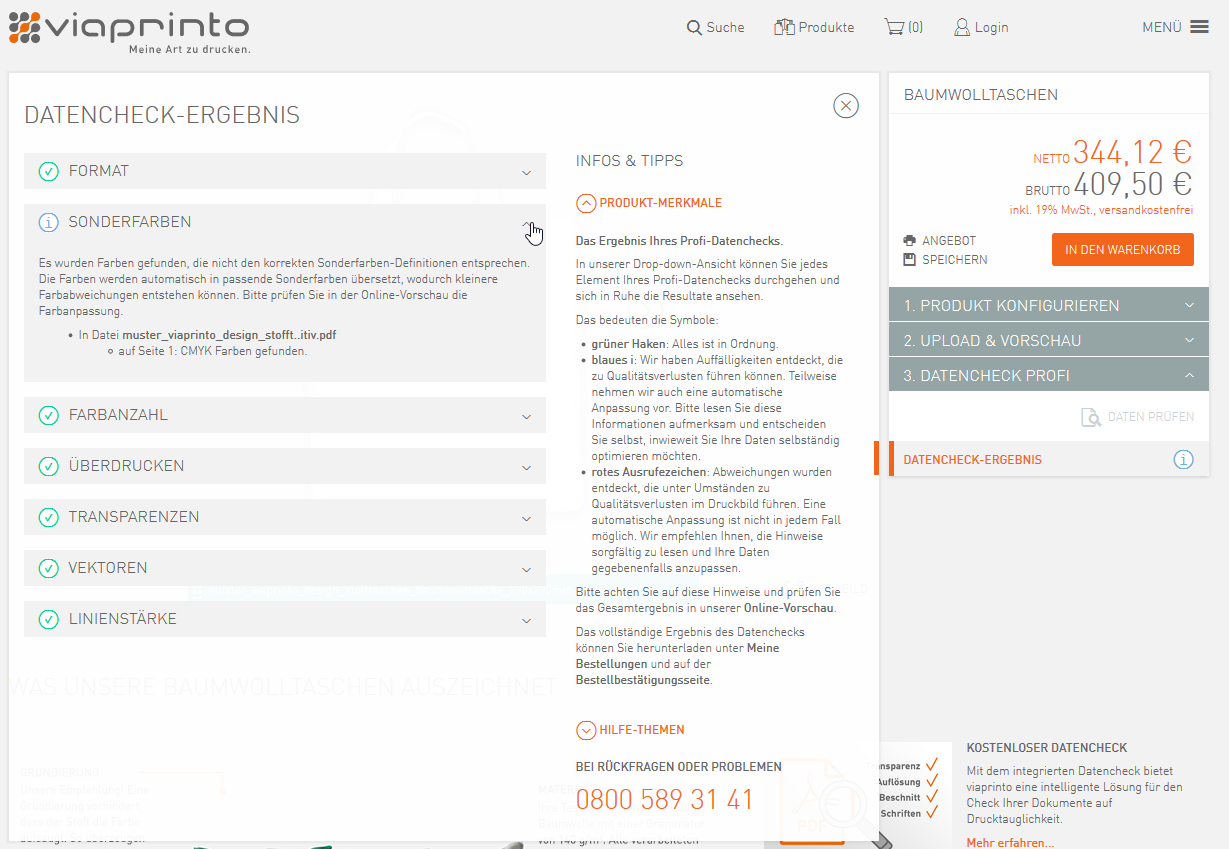The height and width of the screenshot is (849, 1229).
Task: Click 'auf Seite 1: CMYK Farben gefunden.' line
Action: 213,352
